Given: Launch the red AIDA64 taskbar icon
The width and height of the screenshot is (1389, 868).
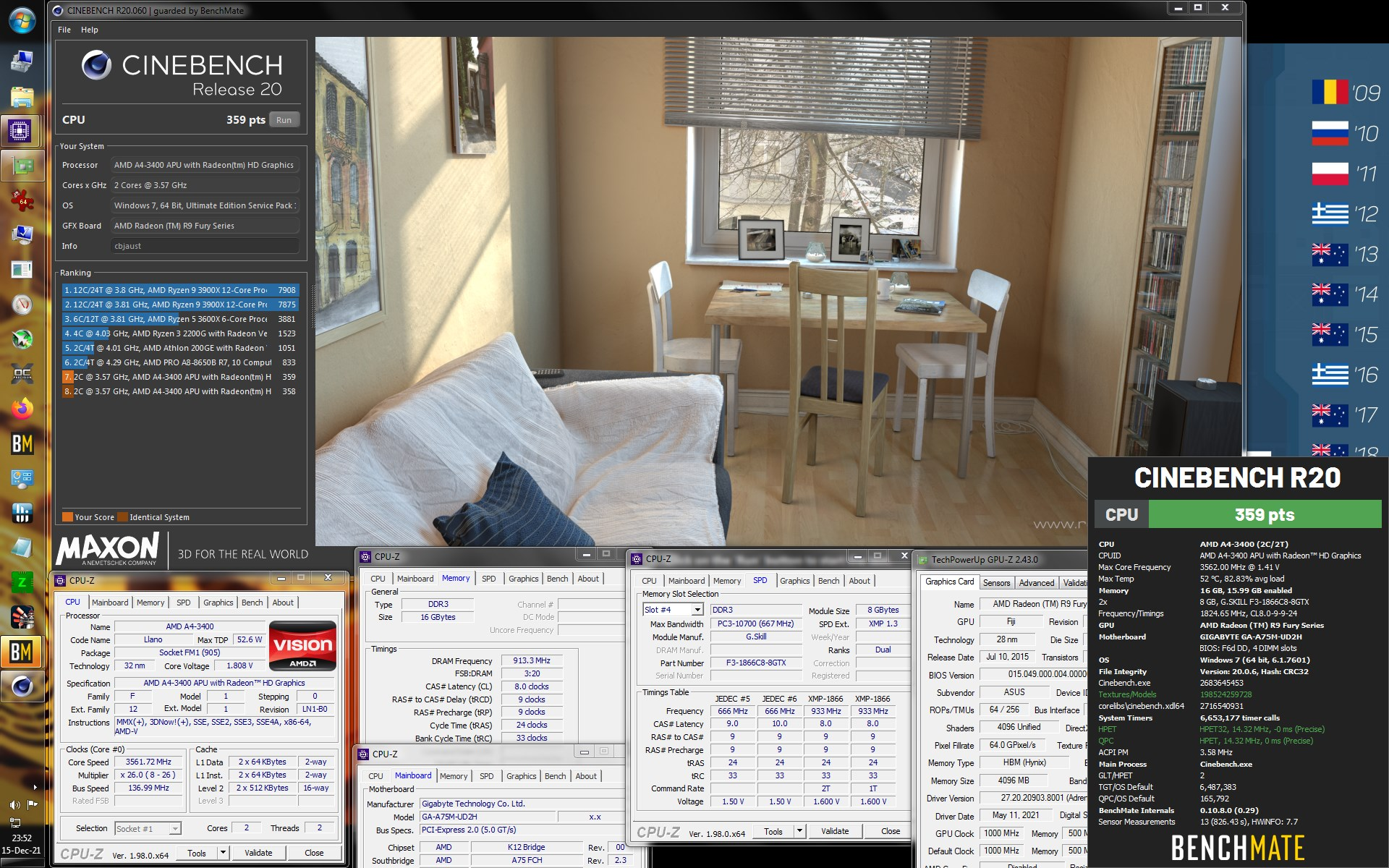Looking at the screenshot, I should 22,201.
